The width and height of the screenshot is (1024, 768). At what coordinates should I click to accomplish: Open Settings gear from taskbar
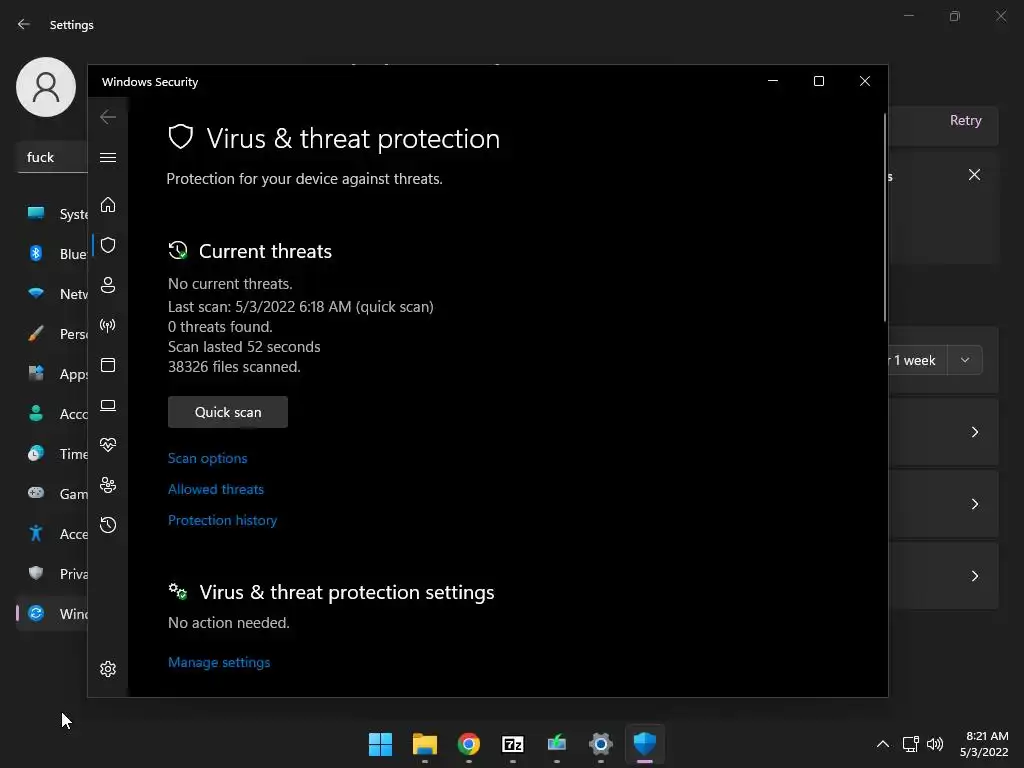(x=601, y=744)
